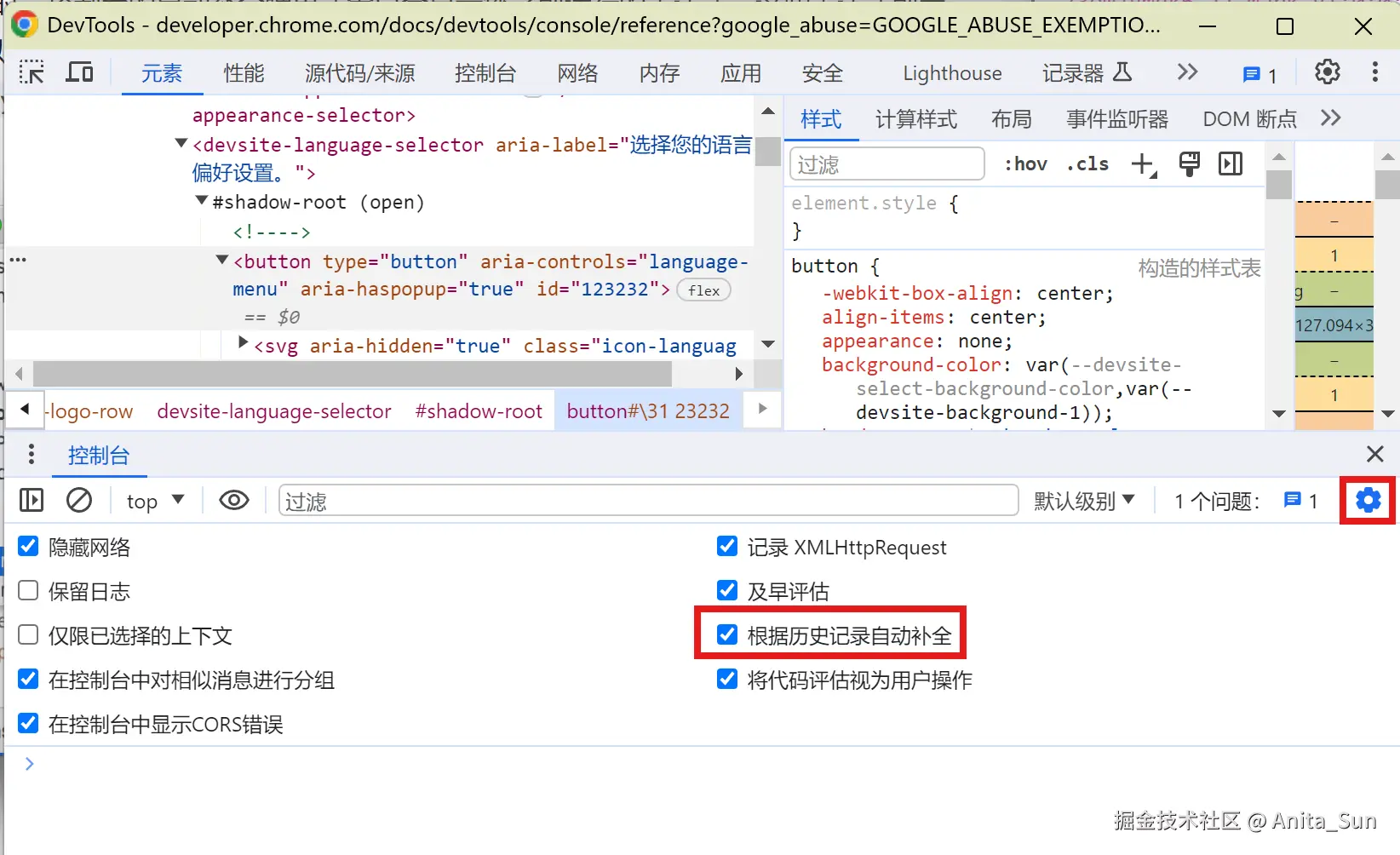Close the console drawer

tap(1374, 454)
